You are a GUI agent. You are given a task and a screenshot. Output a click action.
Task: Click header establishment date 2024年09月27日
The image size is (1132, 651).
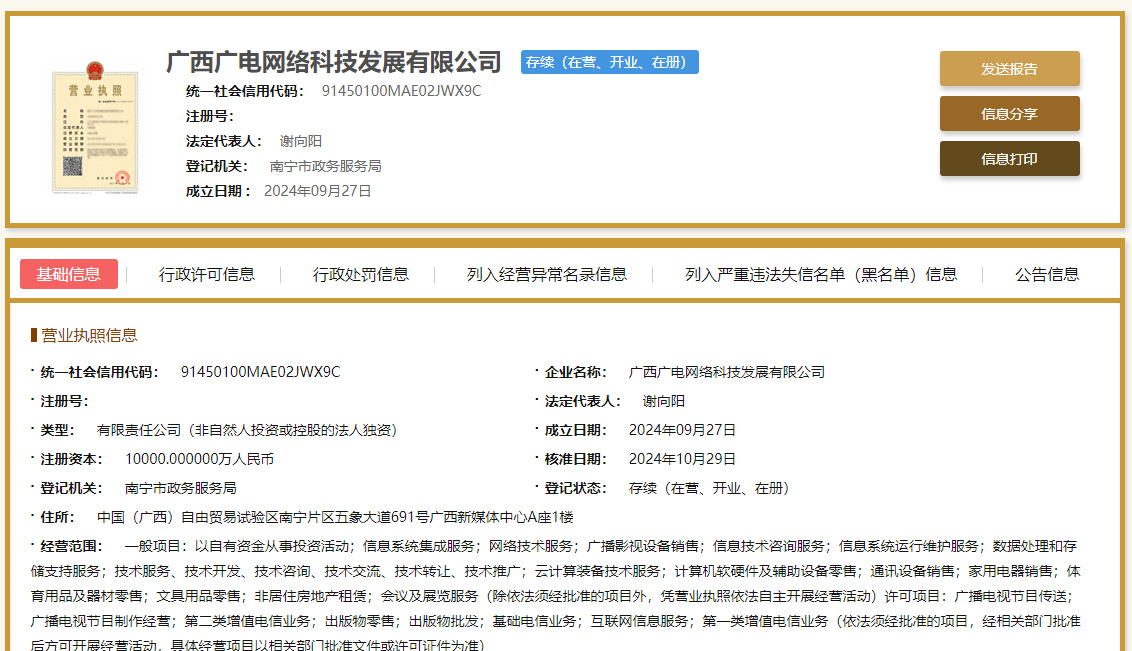coord(317,191)
